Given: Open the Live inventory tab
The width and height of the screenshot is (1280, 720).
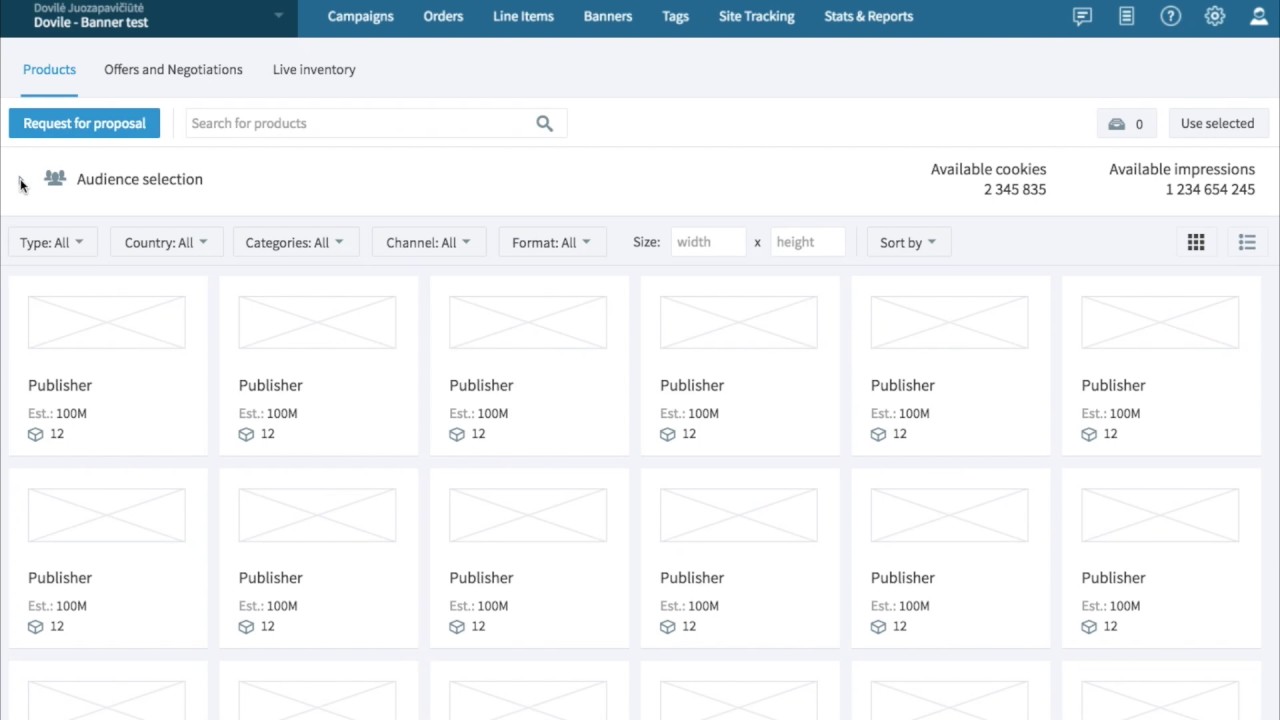Looking at the screenshot, I should click(314, 69).
